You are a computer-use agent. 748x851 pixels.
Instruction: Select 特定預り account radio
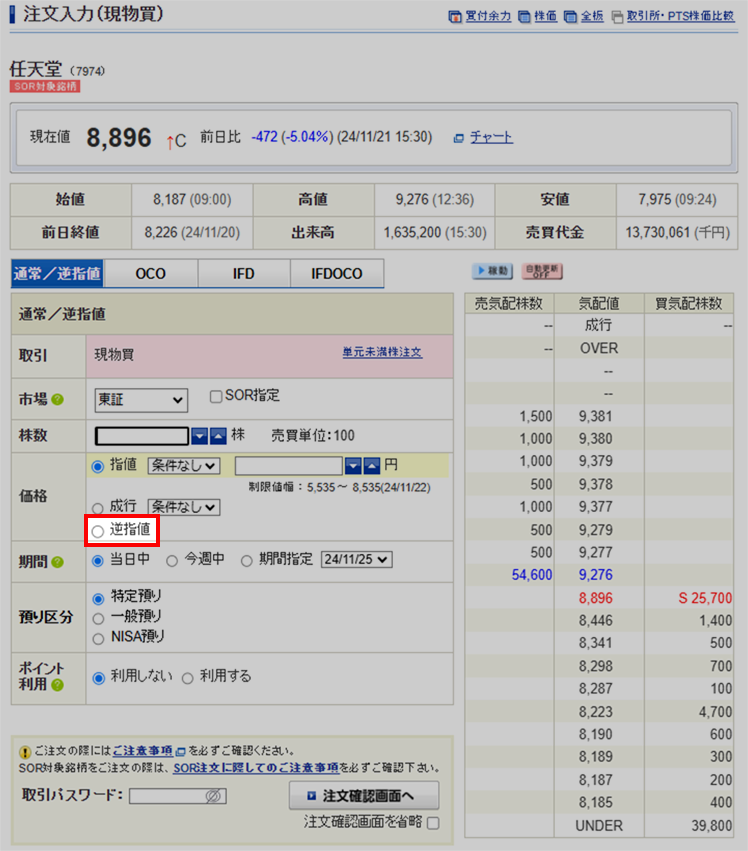click(98, 599)
